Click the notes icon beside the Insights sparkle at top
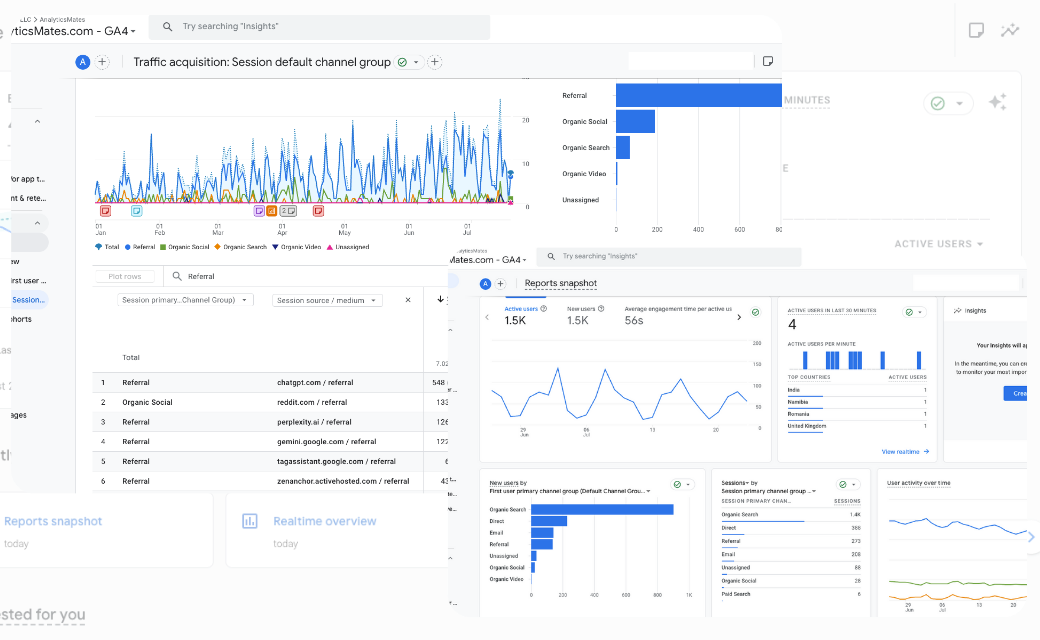Screen dimensions: 1040x640 tap(976, 30)
